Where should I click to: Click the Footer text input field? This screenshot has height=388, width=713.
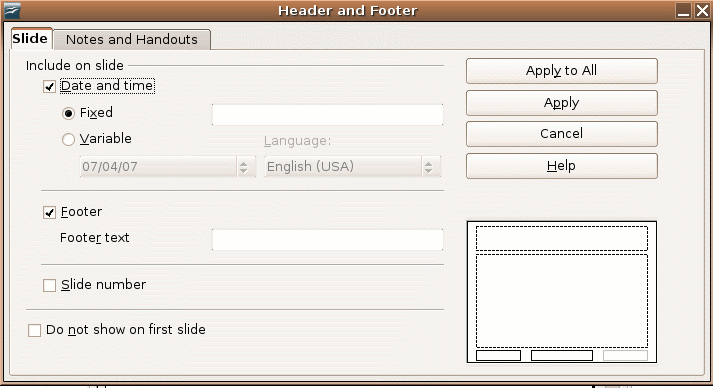pyautogui.click(x=327, y=240)
